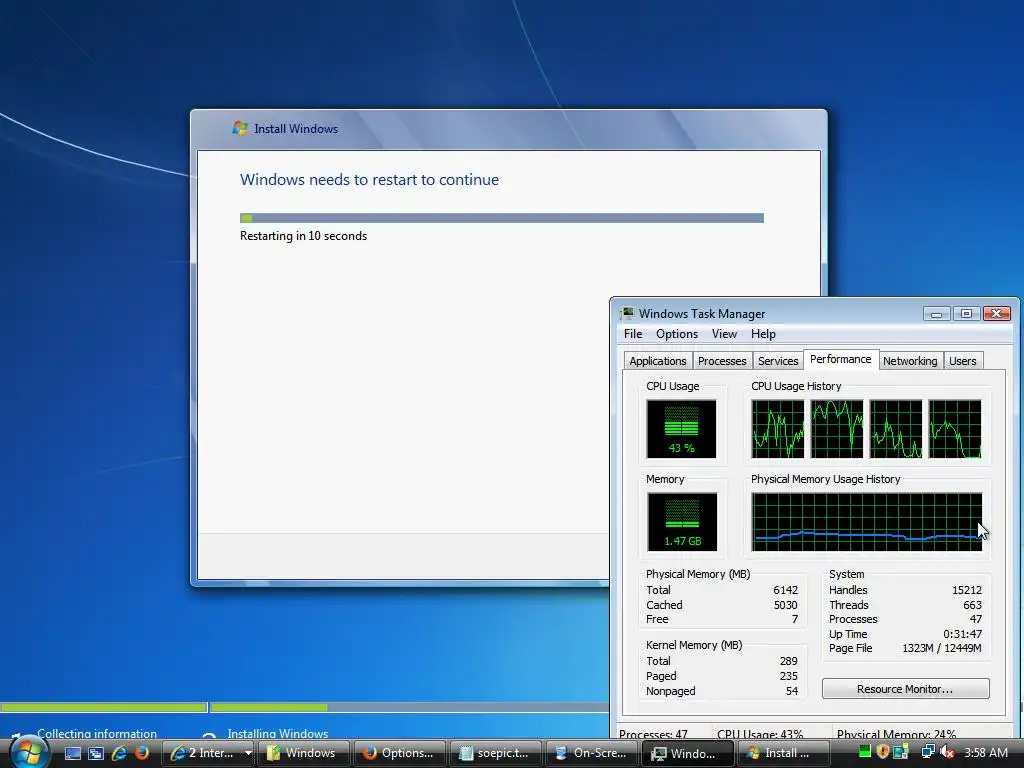Click the Collecting information setup progress bar

[x=103, y=707]
